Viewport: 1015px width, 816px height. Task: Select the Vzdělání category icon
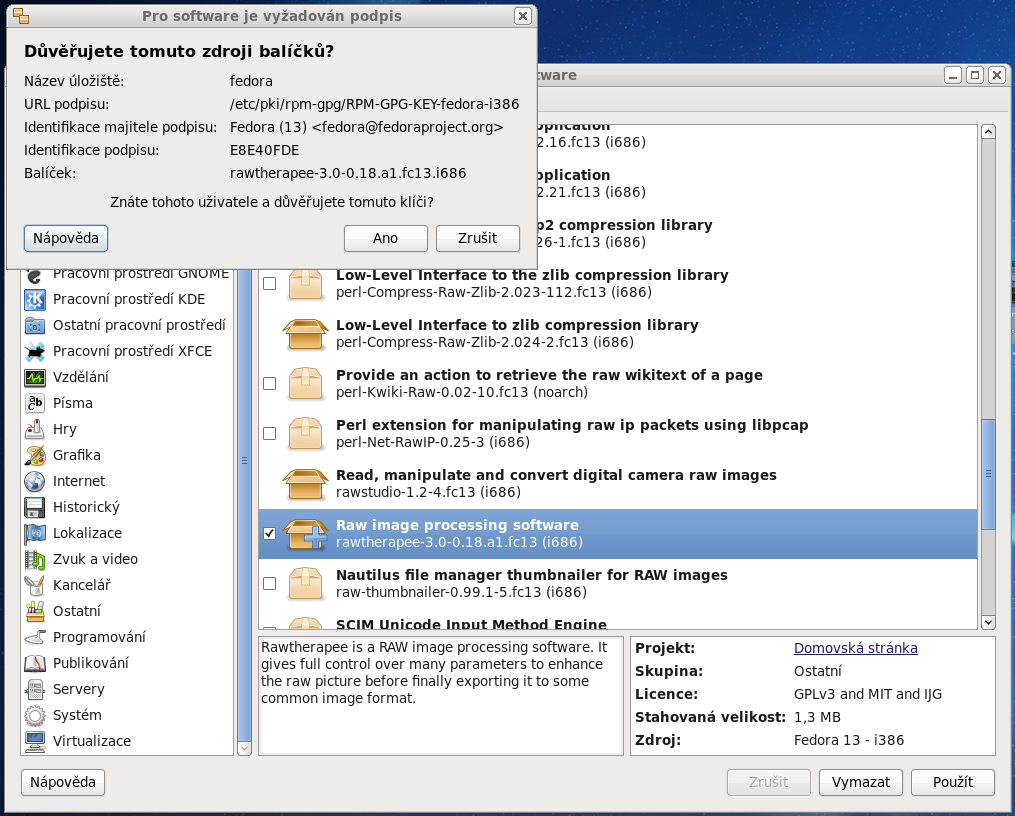[35, 377]
